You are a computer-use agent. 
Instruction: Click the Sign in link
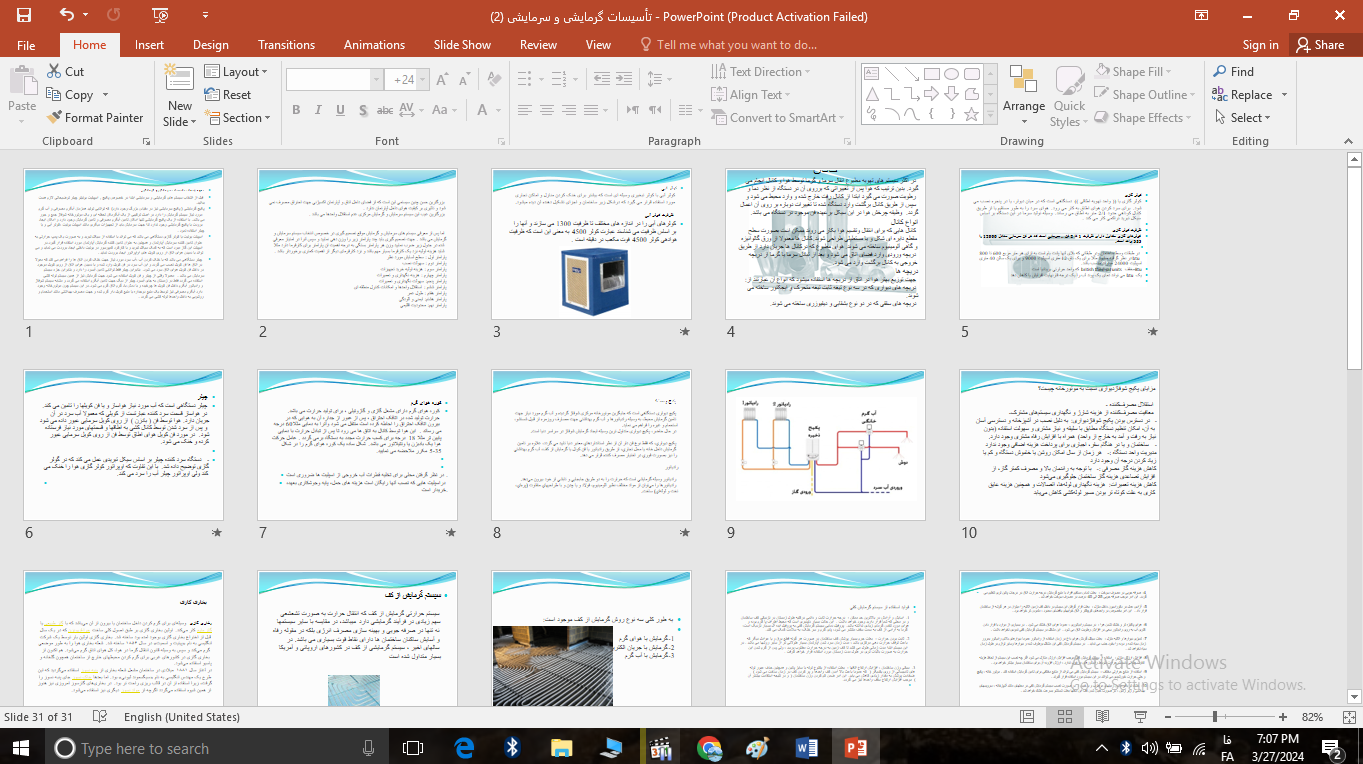pos(1260,45)
